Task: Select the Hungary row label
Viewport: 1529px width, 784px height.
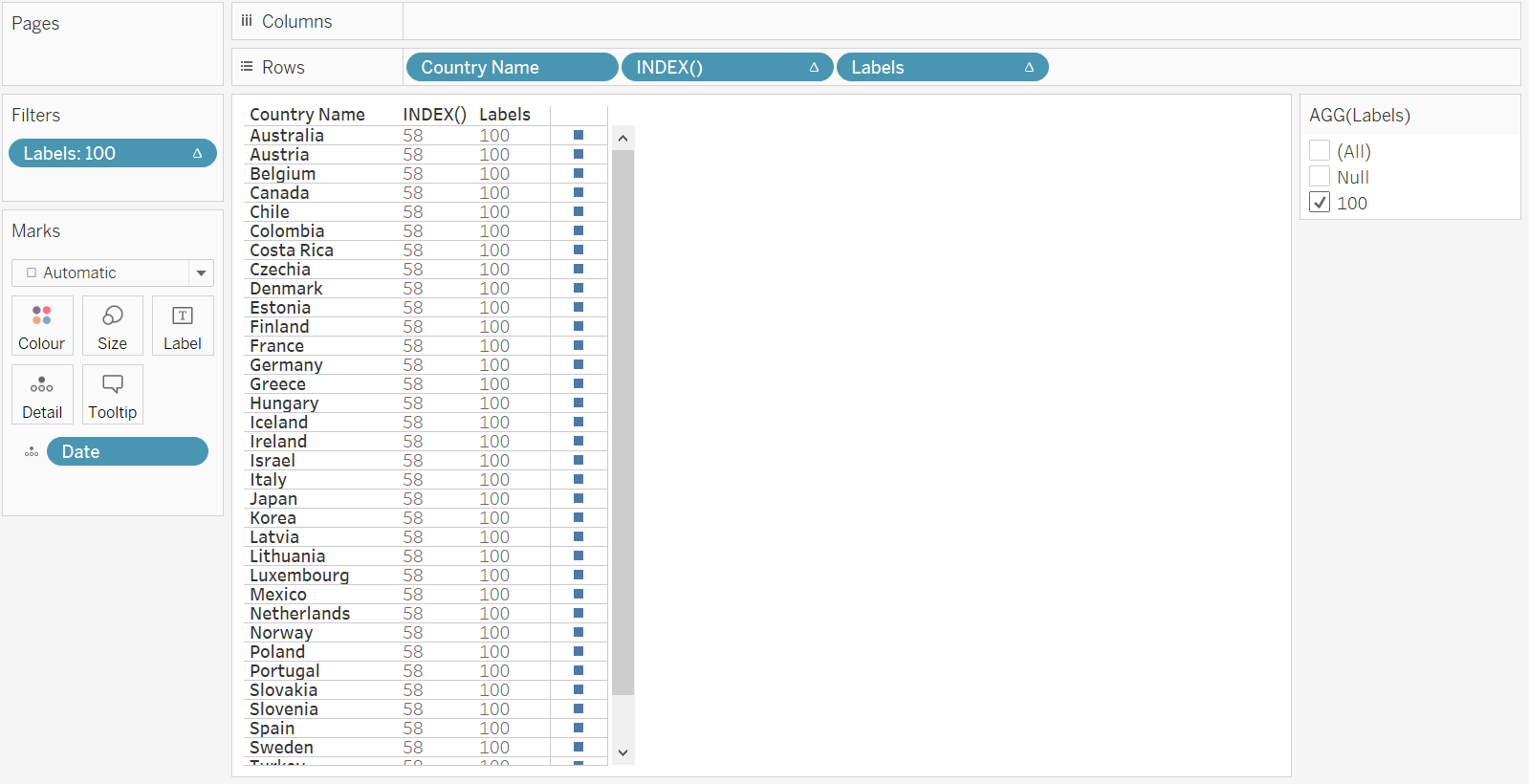Action: tap(284, 403)
